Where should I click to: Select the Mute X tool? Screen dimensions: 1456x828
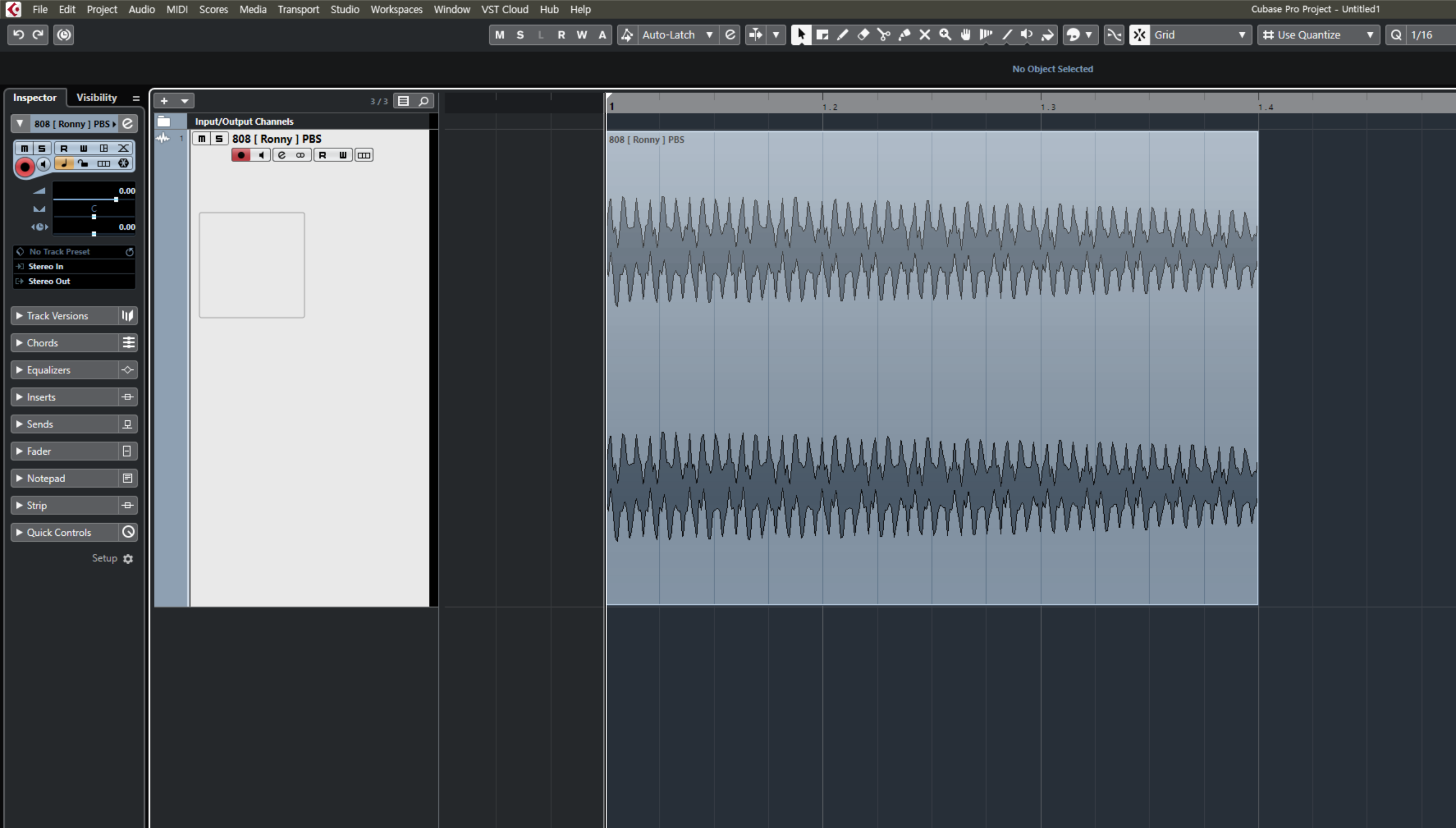924,34
